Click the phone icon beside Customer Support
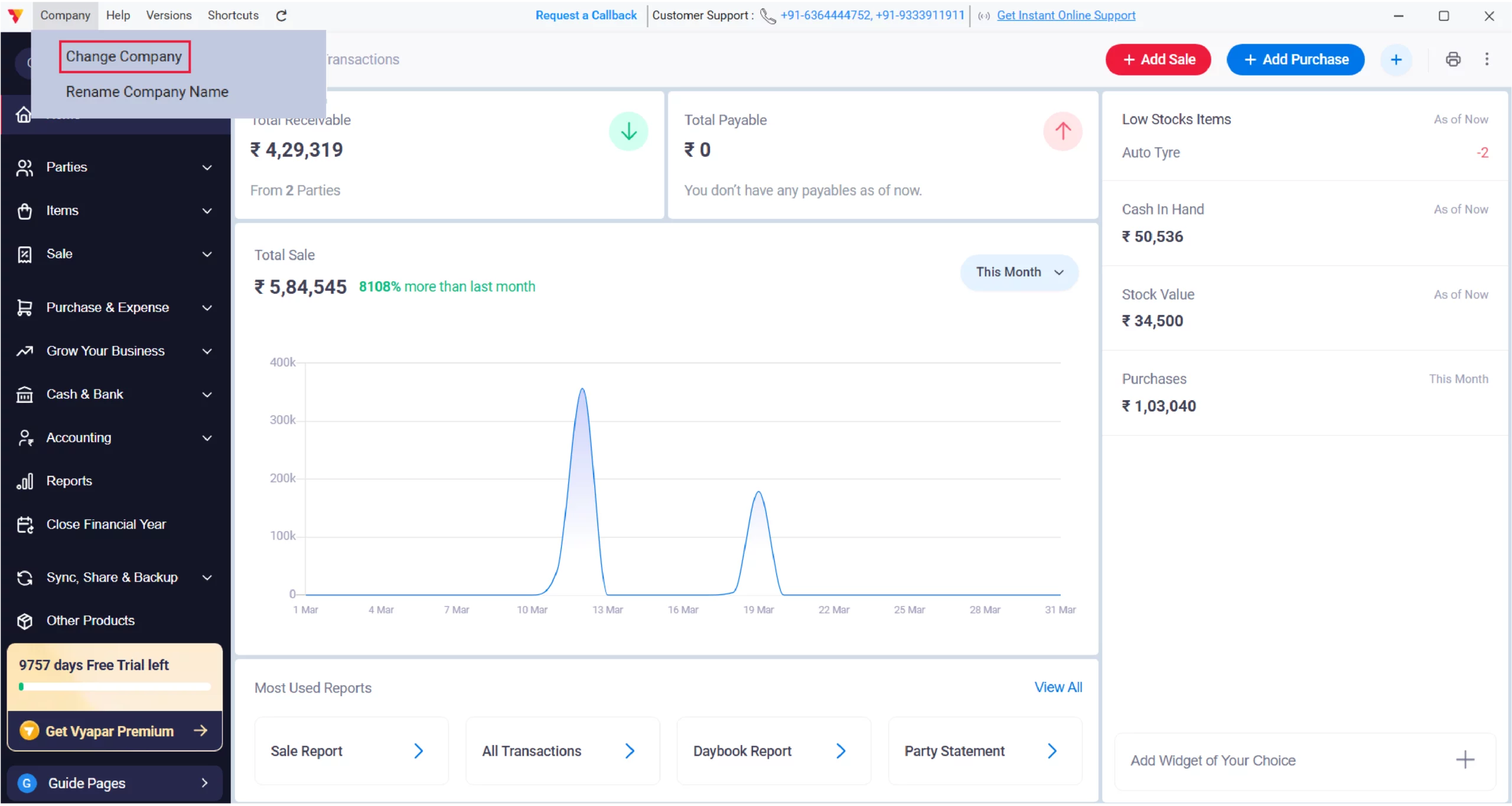This screenshot has height=806, width=1512. [767, 16]
